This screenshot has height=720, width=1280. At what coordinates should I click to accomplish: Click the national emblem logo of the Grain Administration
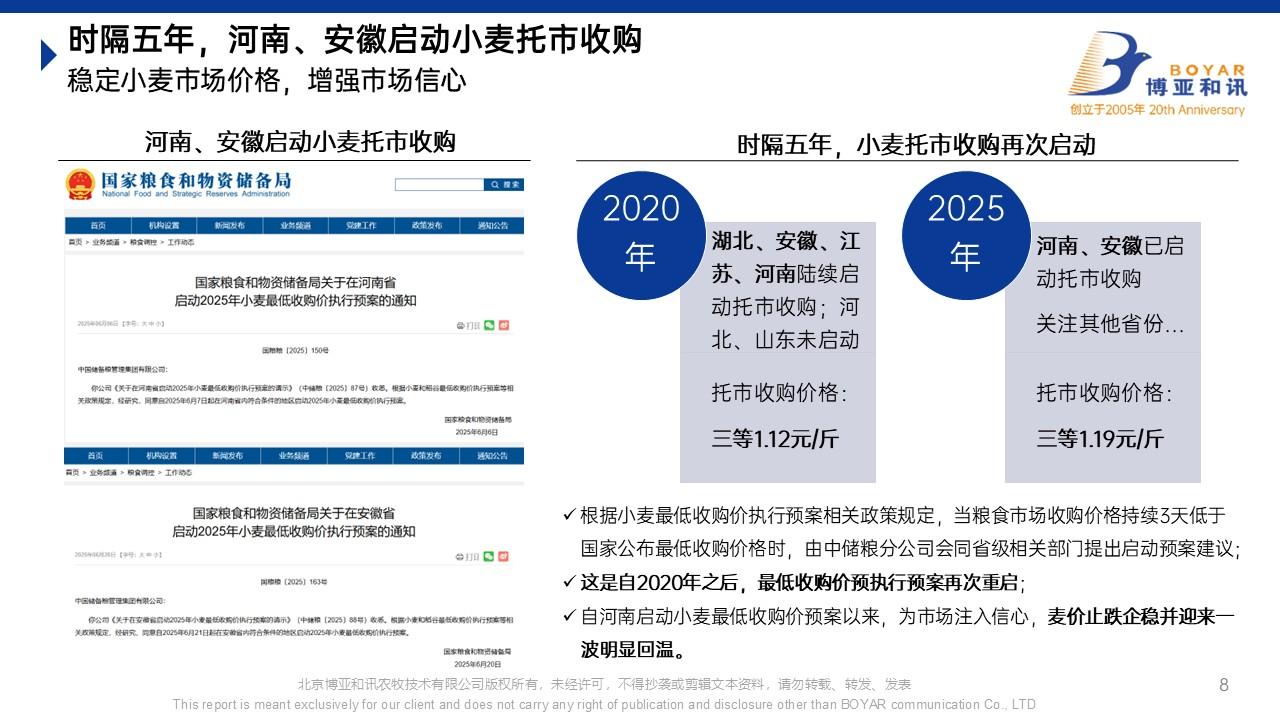(x=80, y=185)
